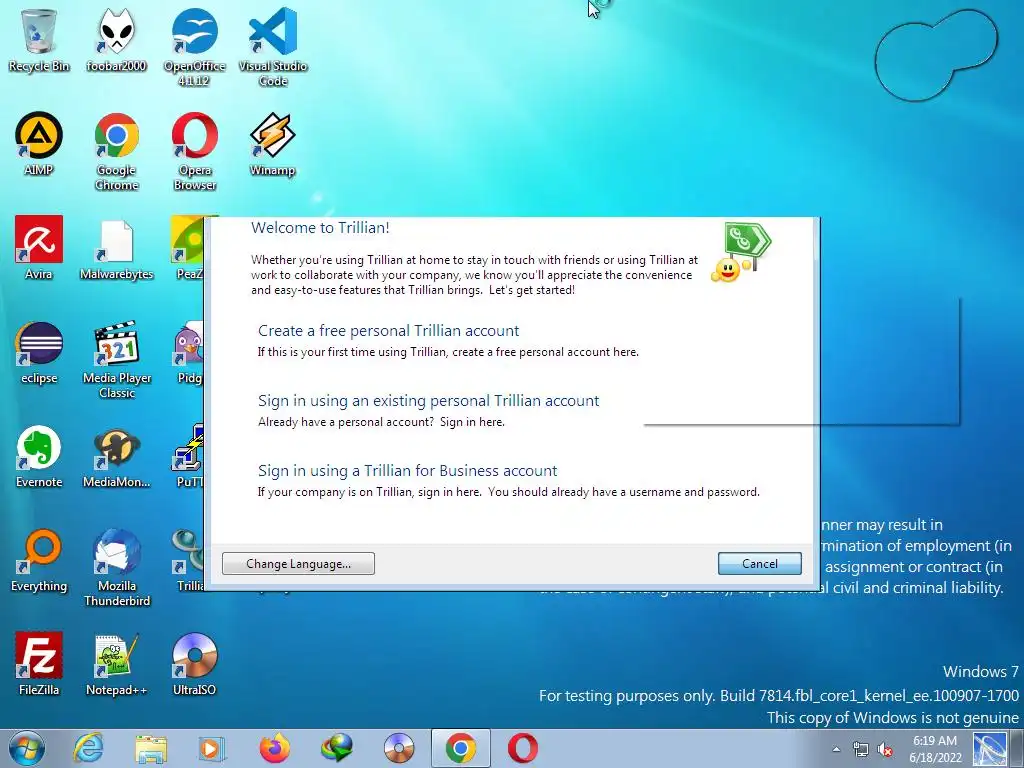This screenshot has height=768, width=1024.
Task: Select the eclipse desktop shortcut
Action: click(x=39, y=352)
